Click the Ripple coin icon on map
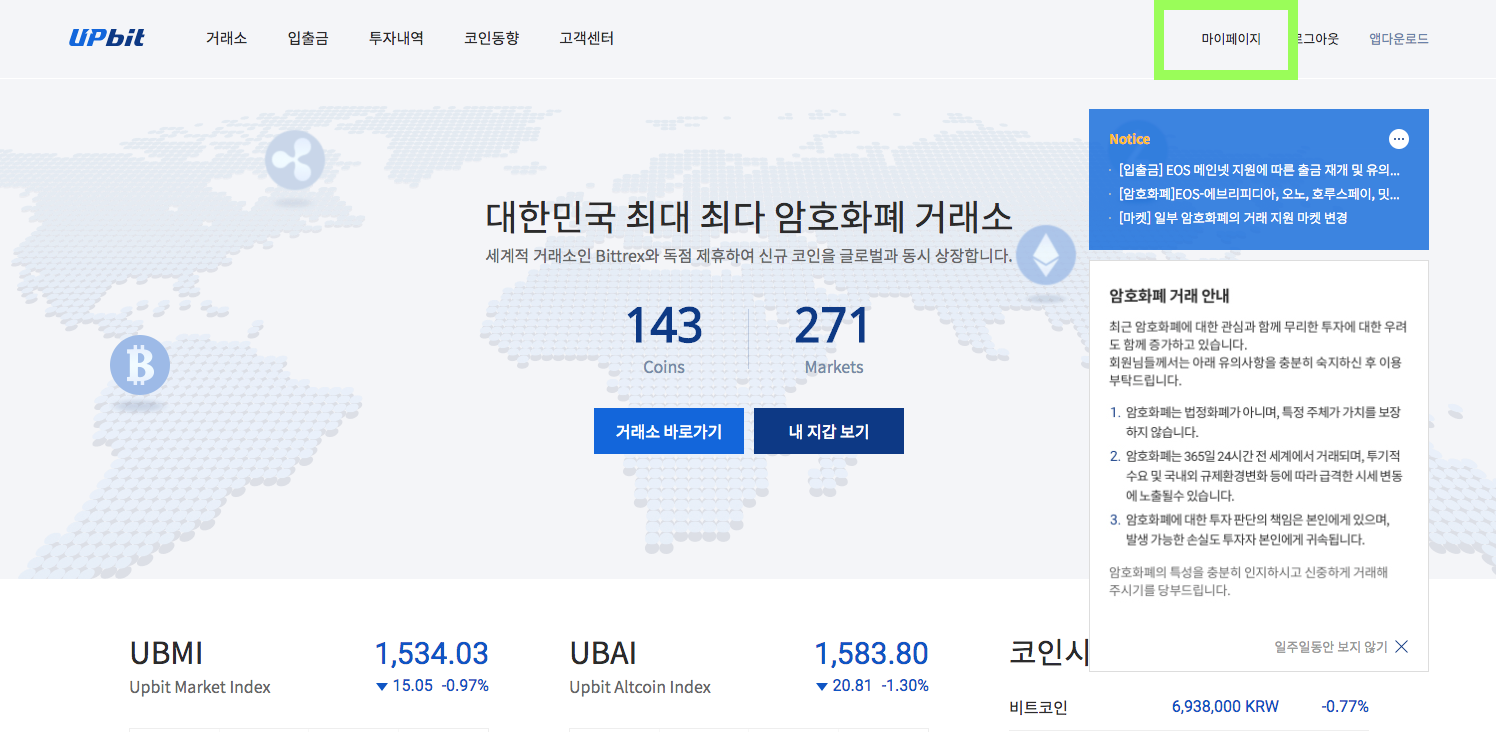The width and height of the screenshot is (1496, 732). click(295, 158)
